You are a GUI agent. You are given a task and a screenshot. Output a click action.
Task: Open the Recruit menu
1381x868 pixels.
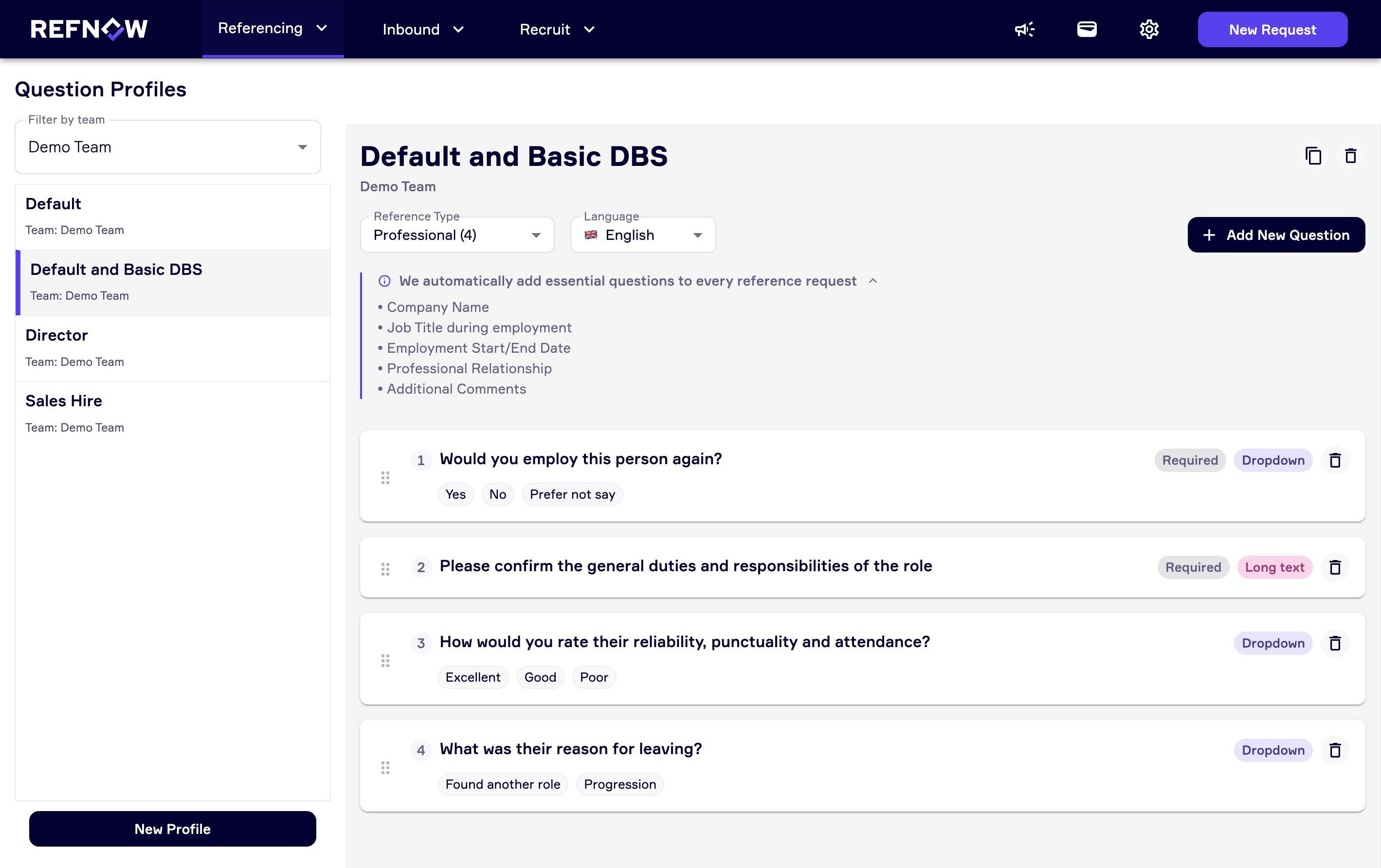557,29
